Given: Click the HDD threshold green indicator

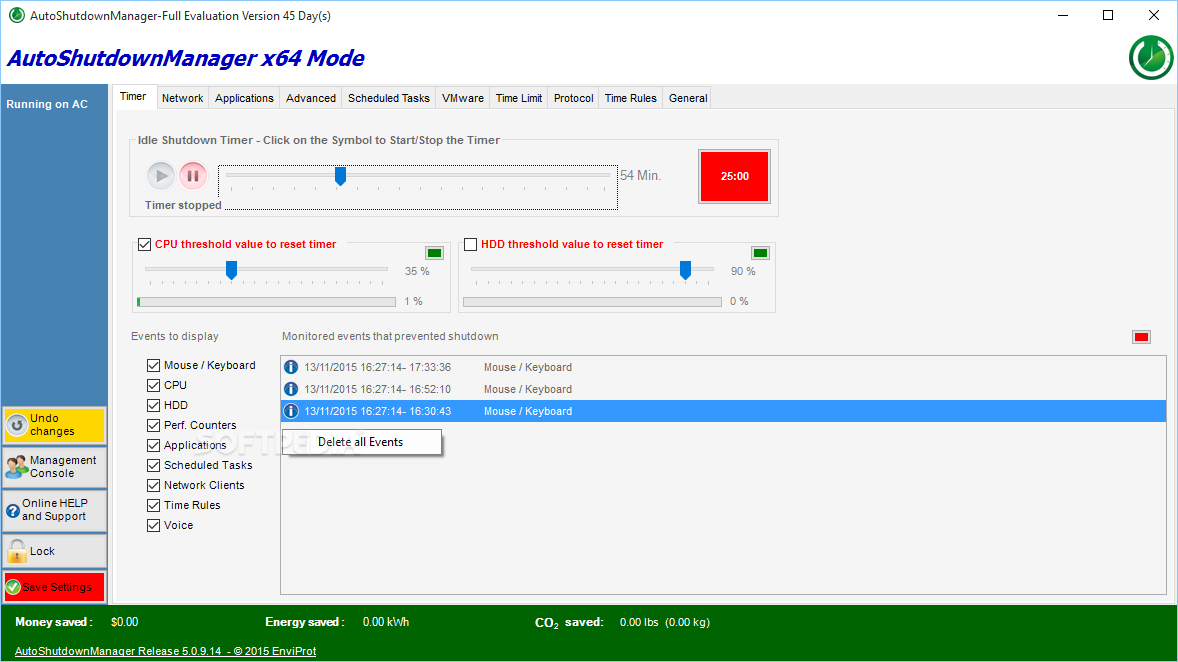Looking at the screenshot, I should (760, 253).
